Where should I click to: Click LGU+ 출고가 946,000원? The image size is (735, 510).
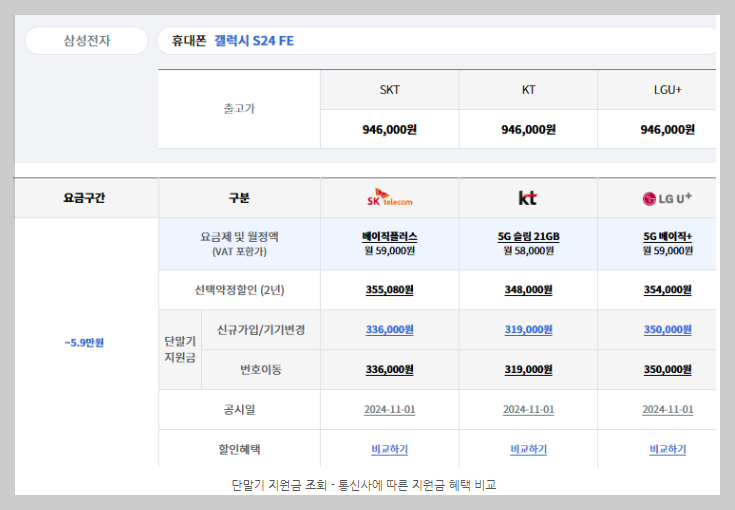[668, 129]
